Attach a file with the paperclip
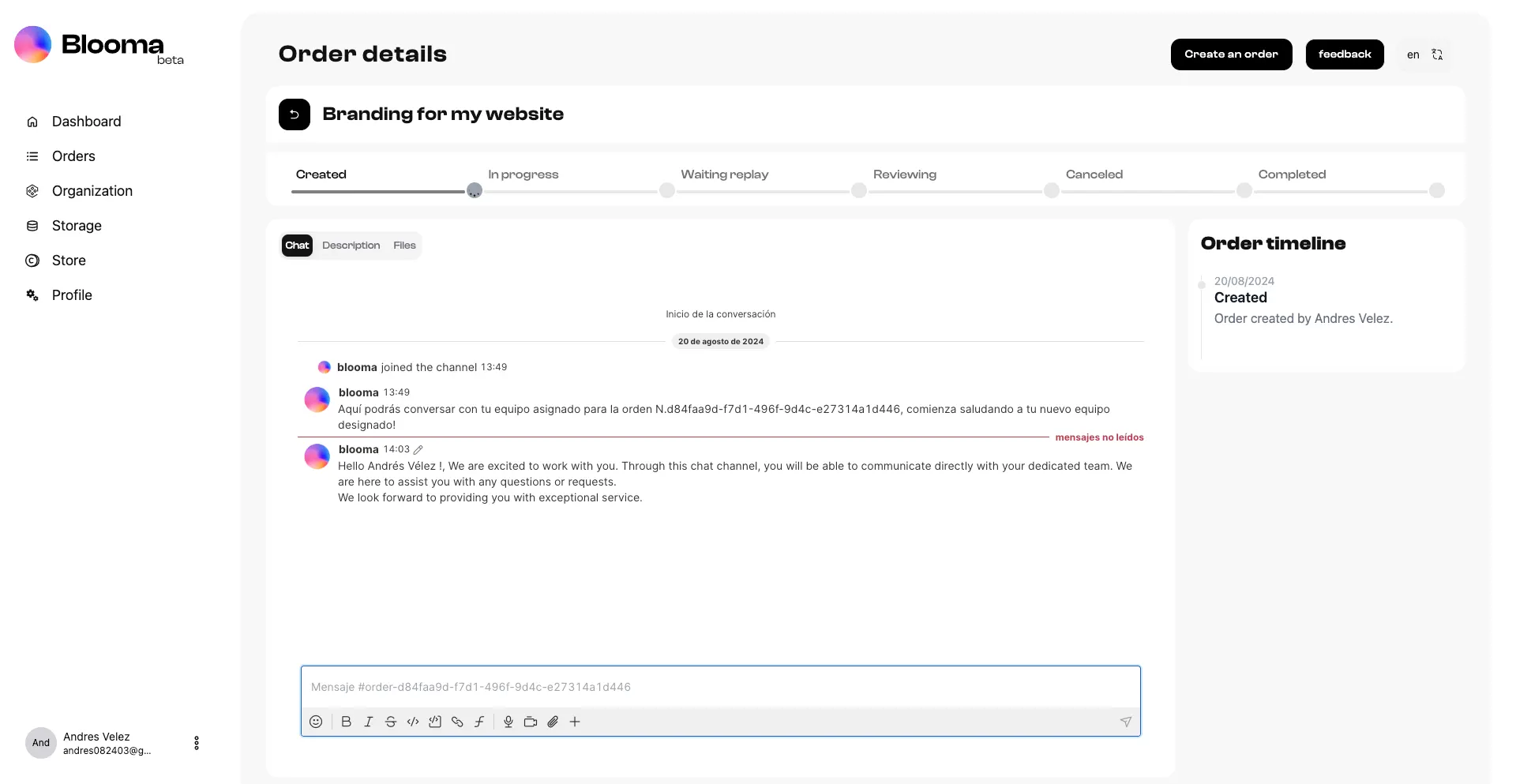 coord(553,722)
